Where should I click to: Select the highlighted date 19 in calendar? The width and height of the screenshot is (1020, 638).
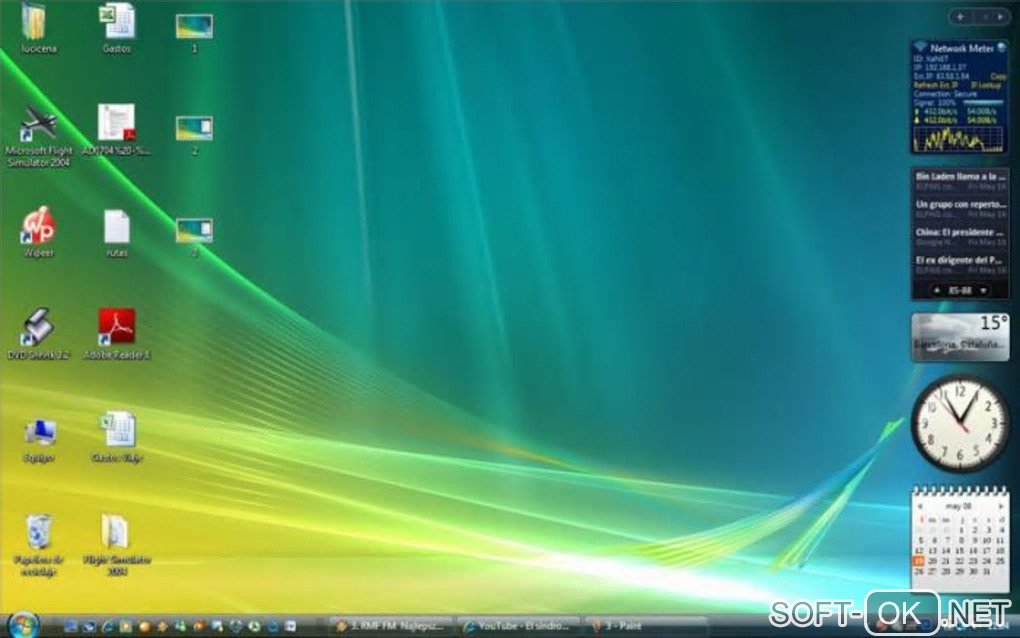pos(919,561)
